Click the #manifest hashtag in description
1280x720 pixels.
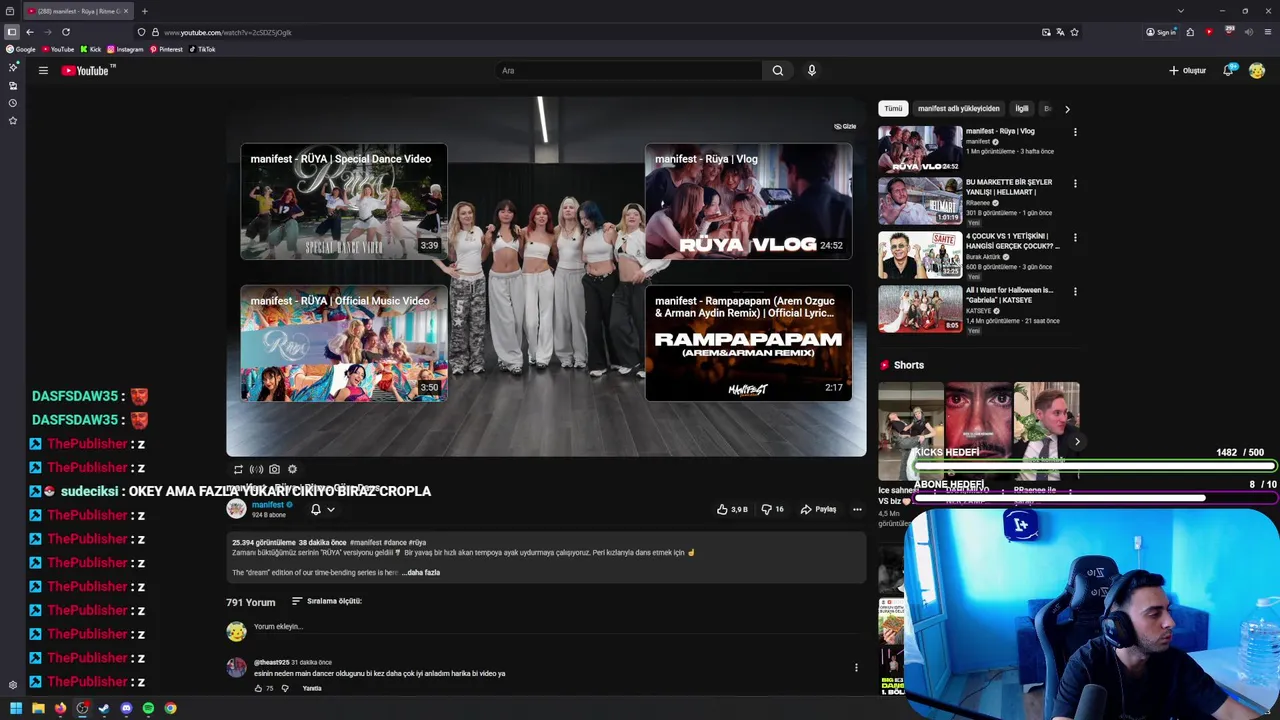pyautogui.click(x=366, y=543)
